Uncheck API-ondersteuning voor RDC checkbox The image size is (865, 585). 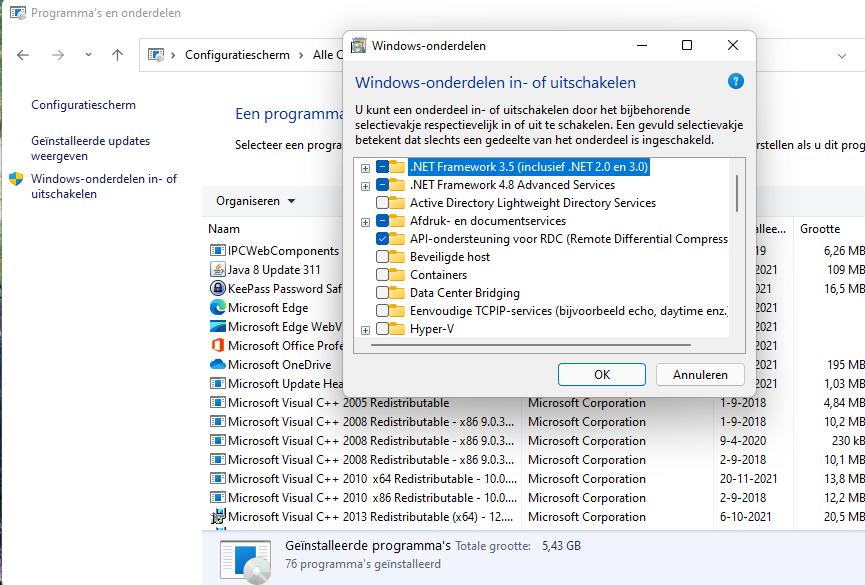382,239
